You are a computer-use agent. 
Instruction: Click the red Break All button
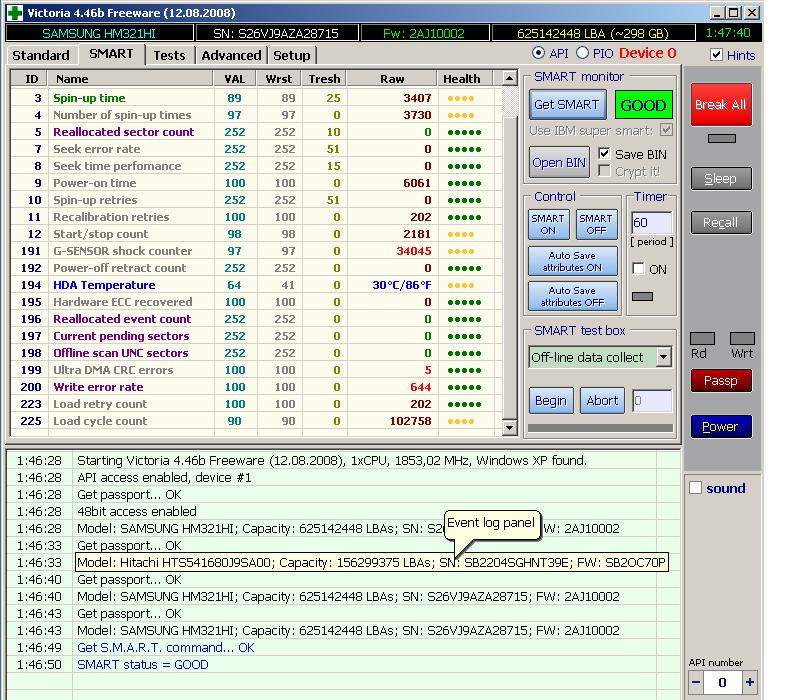tap(720, 104)
